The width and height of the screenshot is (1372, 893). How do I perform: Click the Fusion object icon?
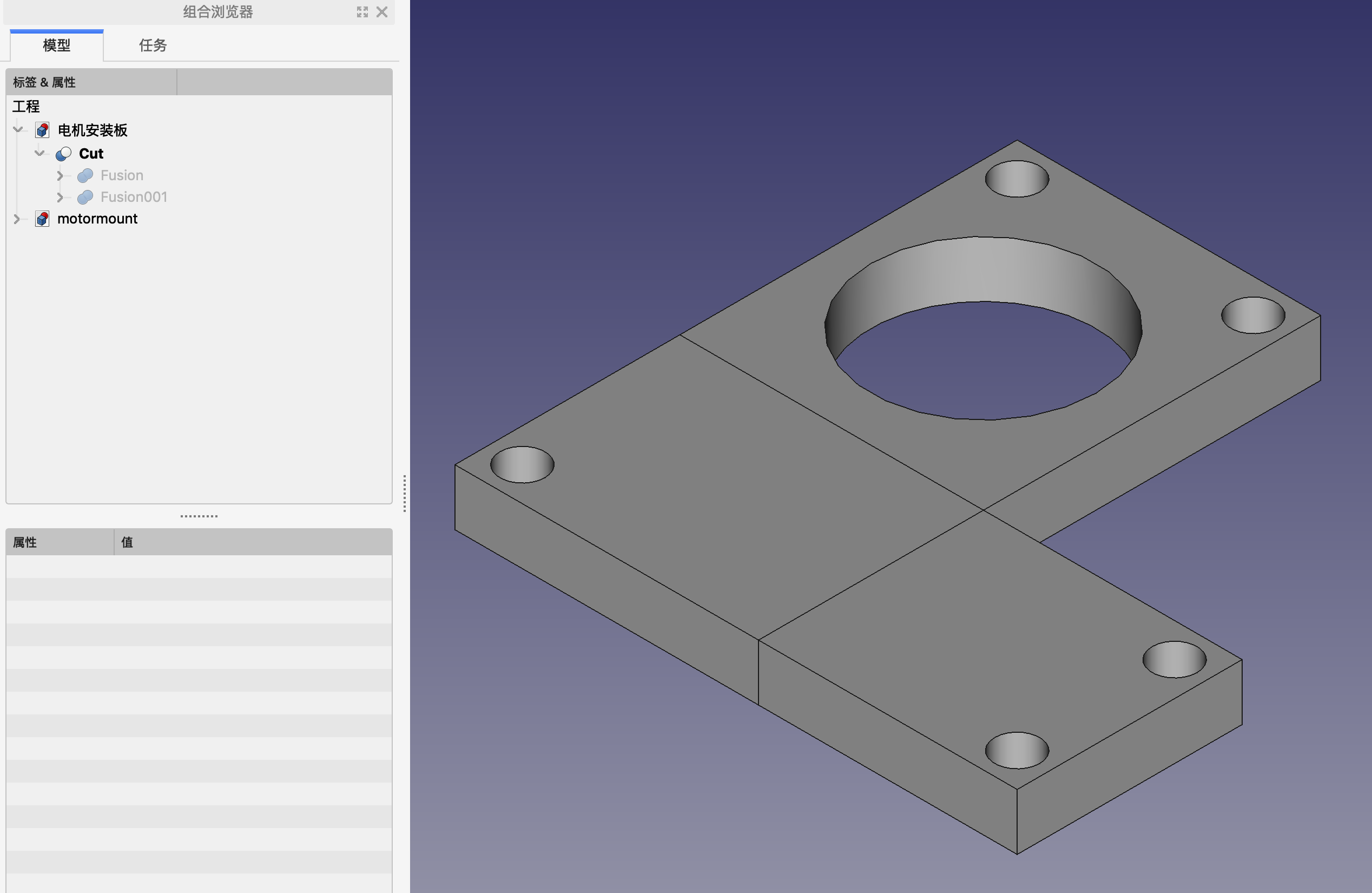click(85, 175)
